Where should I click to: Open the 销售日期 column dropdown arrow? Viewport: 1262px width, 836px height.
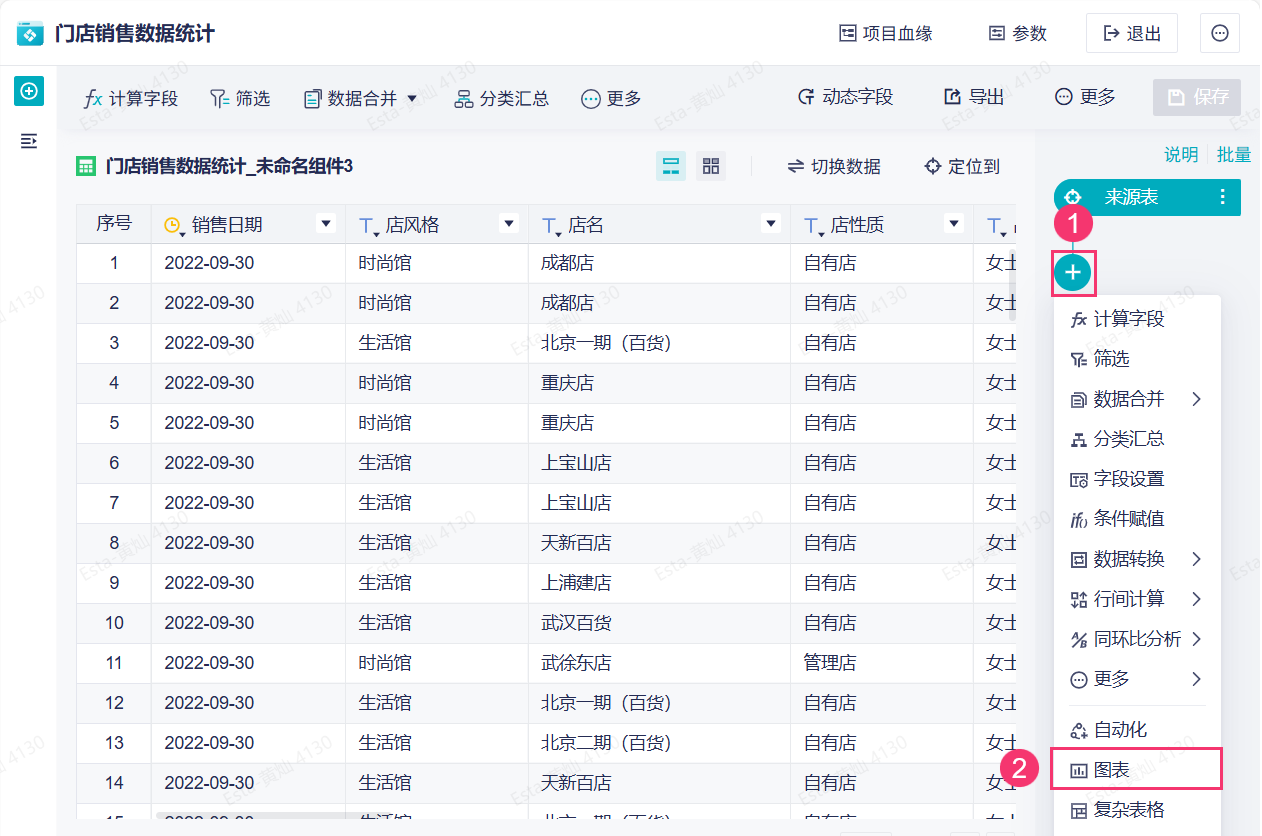[x=325, y=224]
